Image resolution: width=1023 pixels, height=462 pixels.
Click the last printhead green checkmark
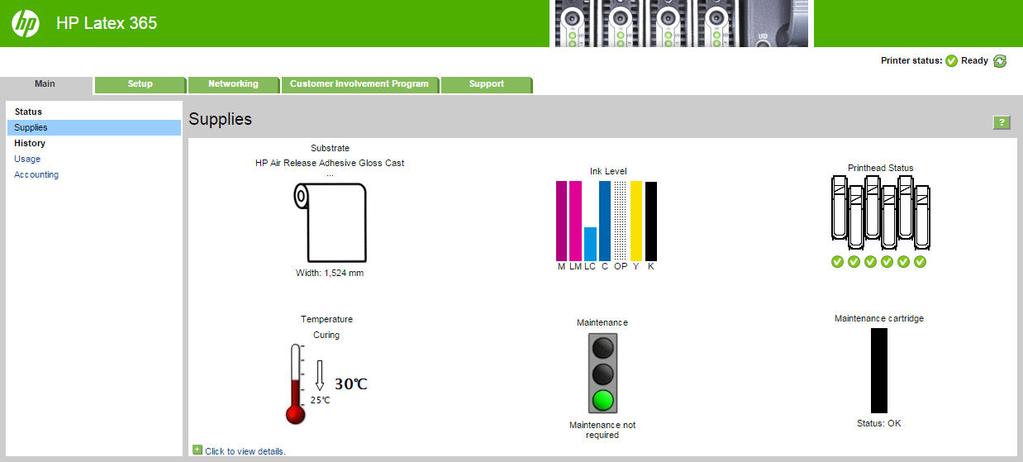920,262
